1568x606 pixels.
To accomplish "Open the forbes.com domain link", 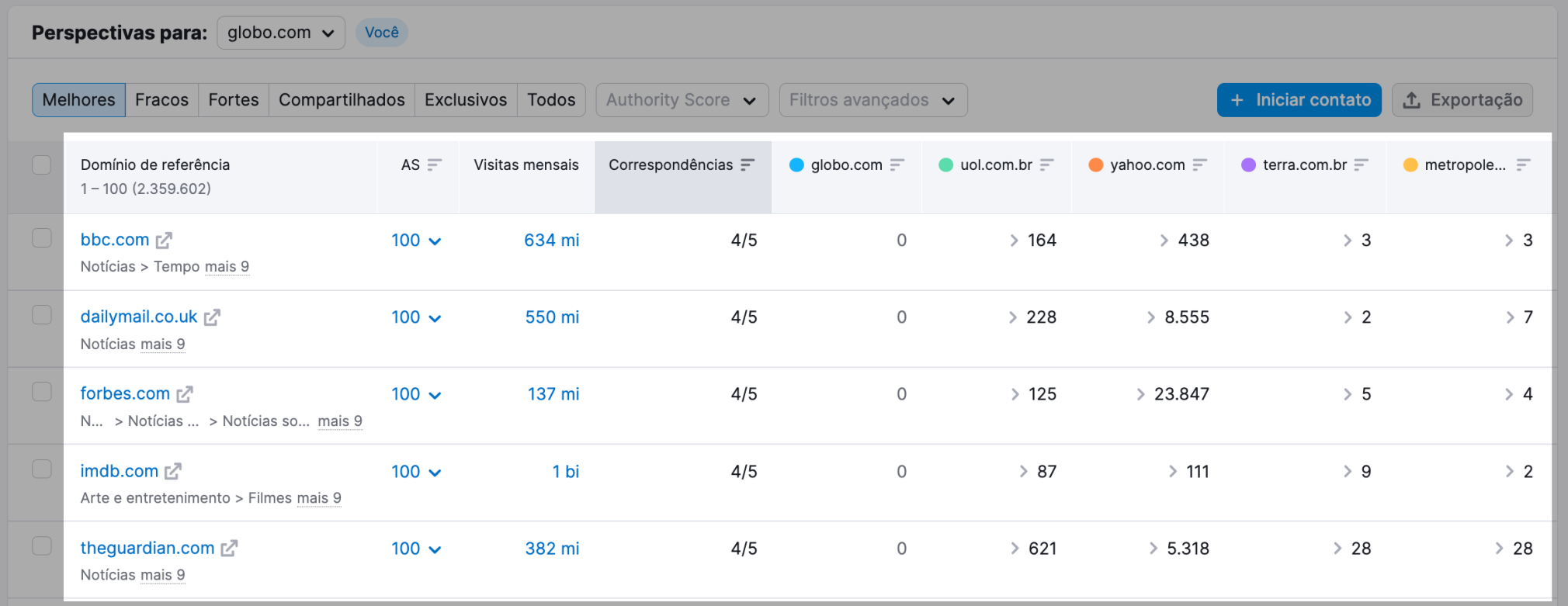I will (125, 393).
